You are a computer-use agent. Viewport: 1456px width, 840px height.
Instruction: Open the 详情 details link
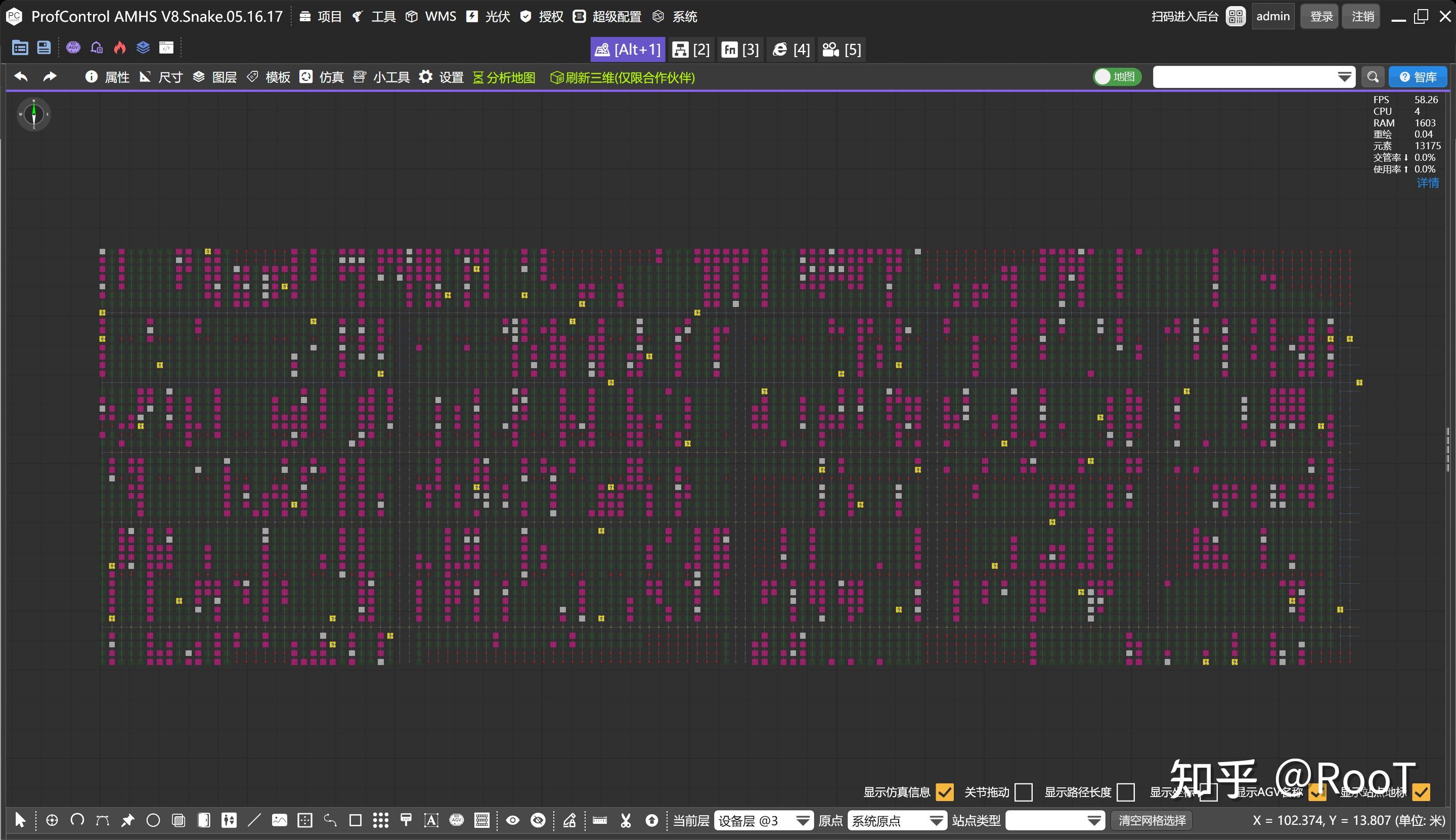point(1428,183)
